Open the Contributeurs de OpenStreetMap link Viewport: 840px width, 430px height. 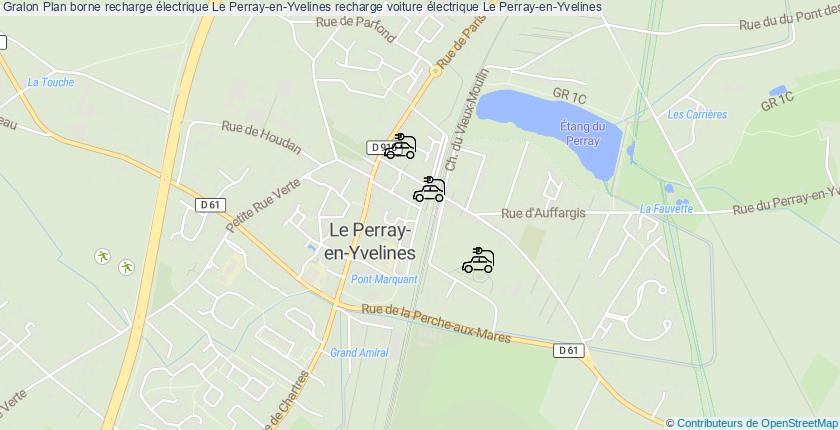756,424
